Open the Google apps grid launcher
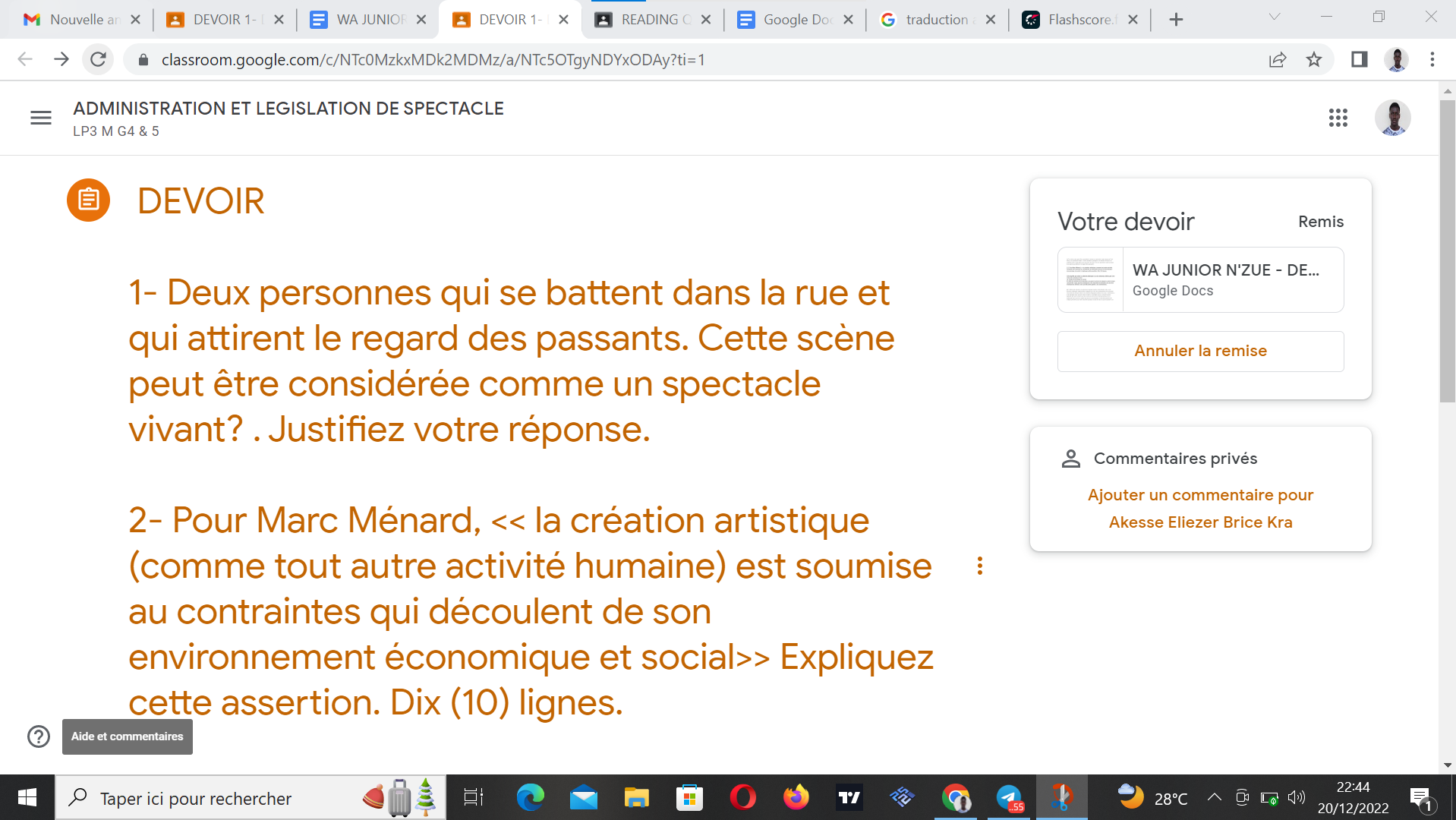 pos(1338,118)
